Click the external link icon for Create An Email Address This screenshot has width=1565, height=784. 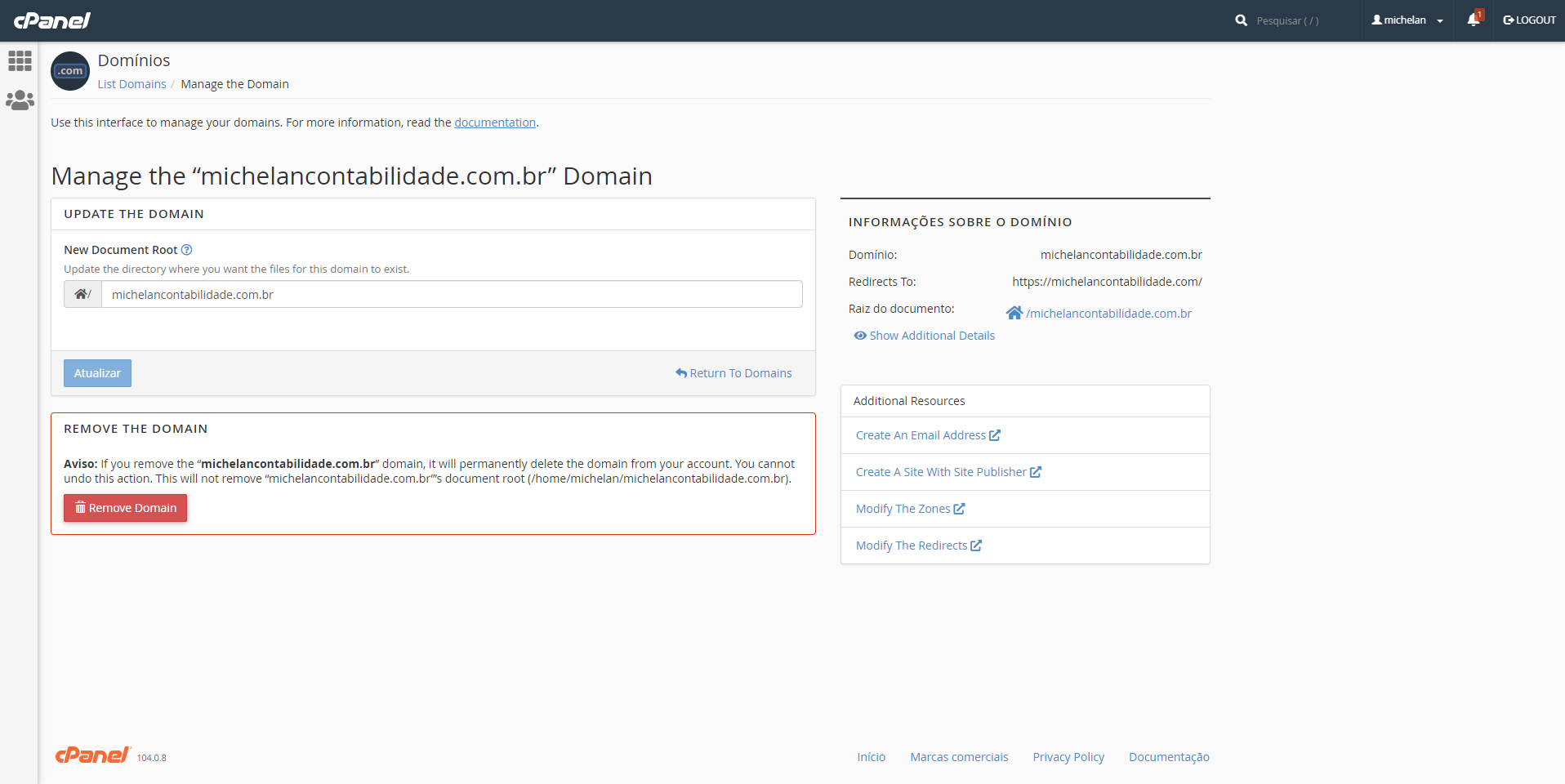coord(995,435)
